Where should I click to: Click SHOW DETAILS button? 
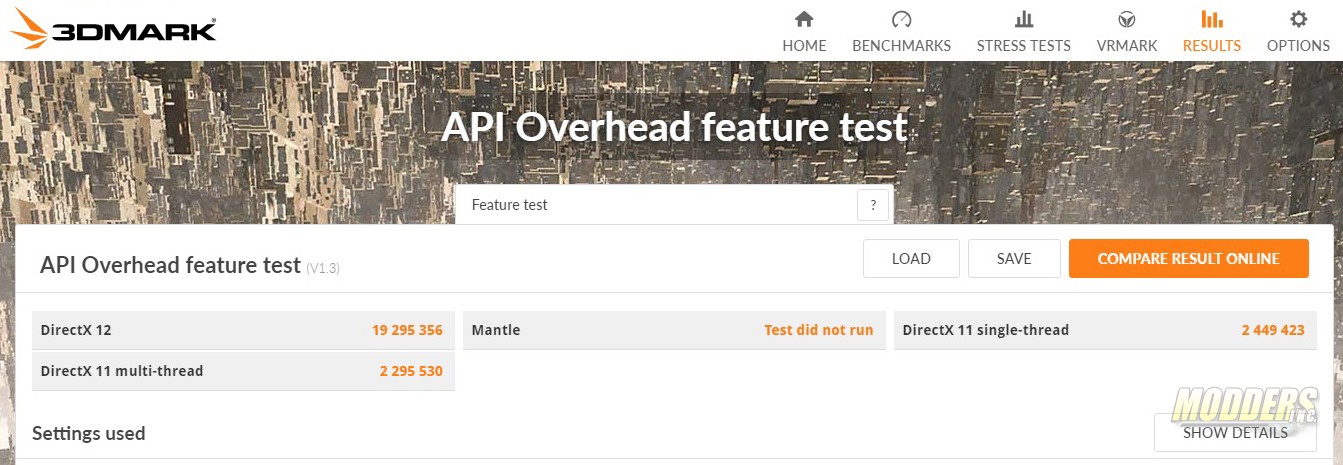coord(1235,433)
